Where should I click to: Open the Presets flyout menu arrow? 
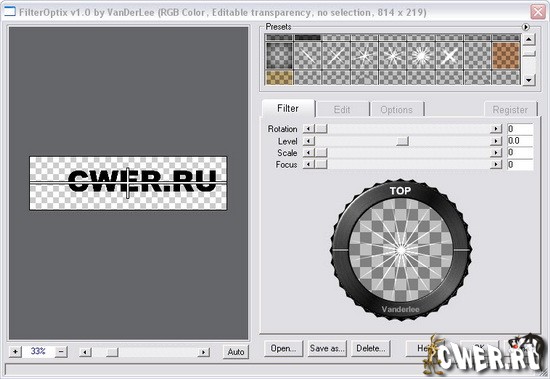525,27
